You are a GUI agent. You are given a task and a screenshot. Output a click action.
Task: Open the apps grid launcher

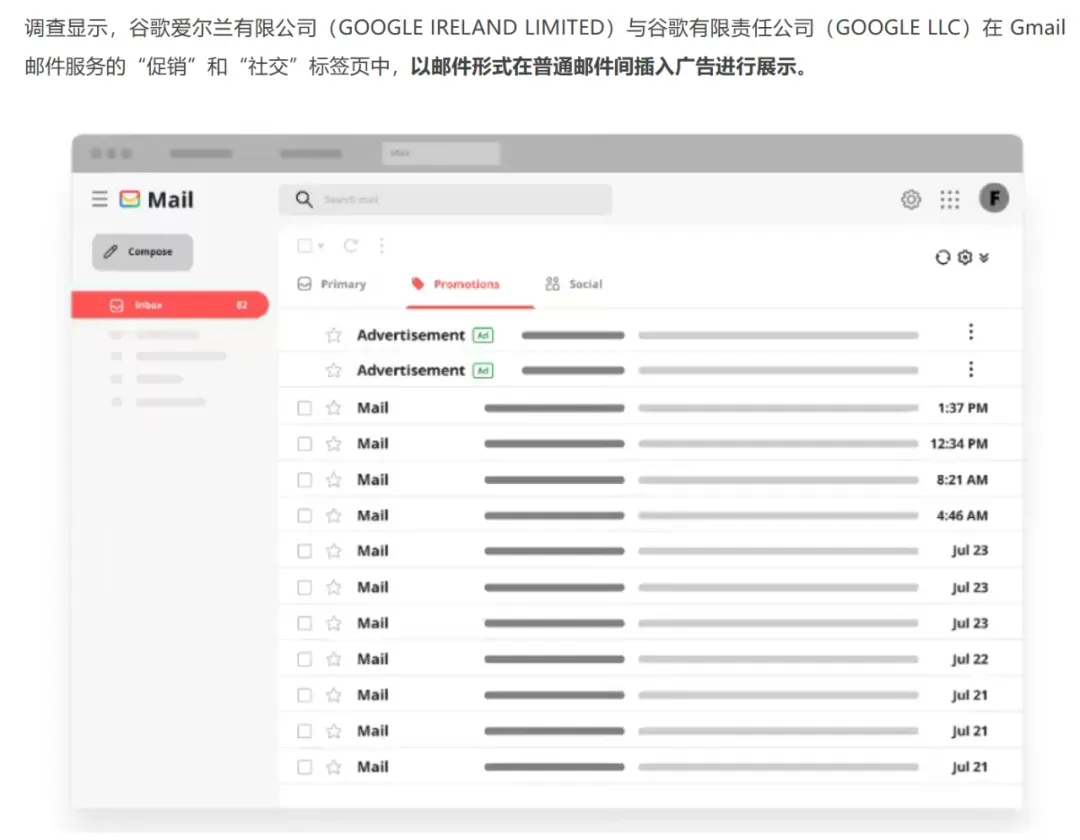click(950, 200)
